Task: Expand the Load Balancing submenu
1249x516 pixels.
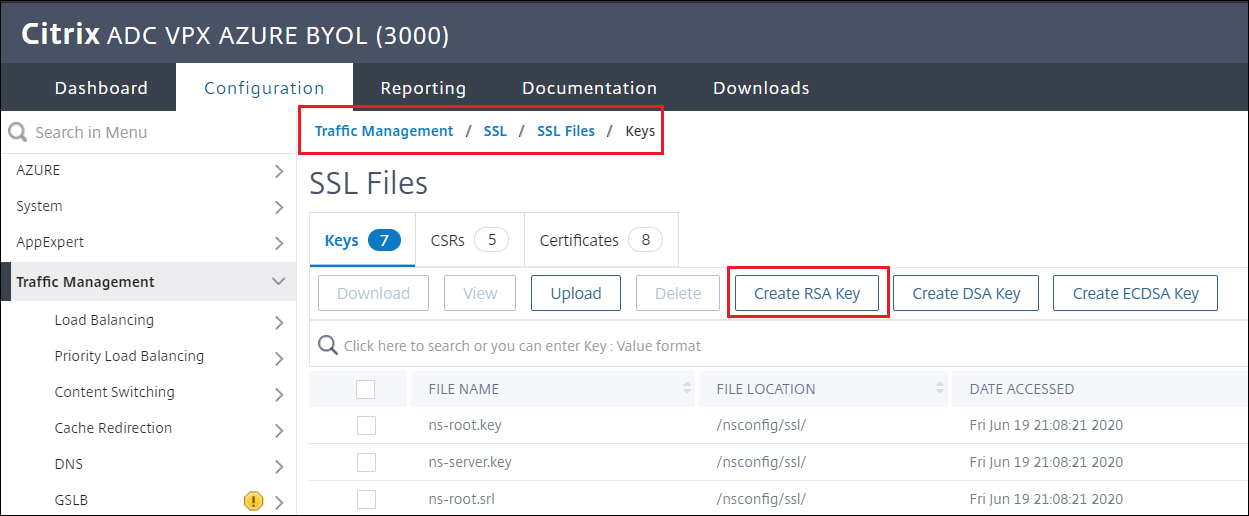Action: point(279,322)
